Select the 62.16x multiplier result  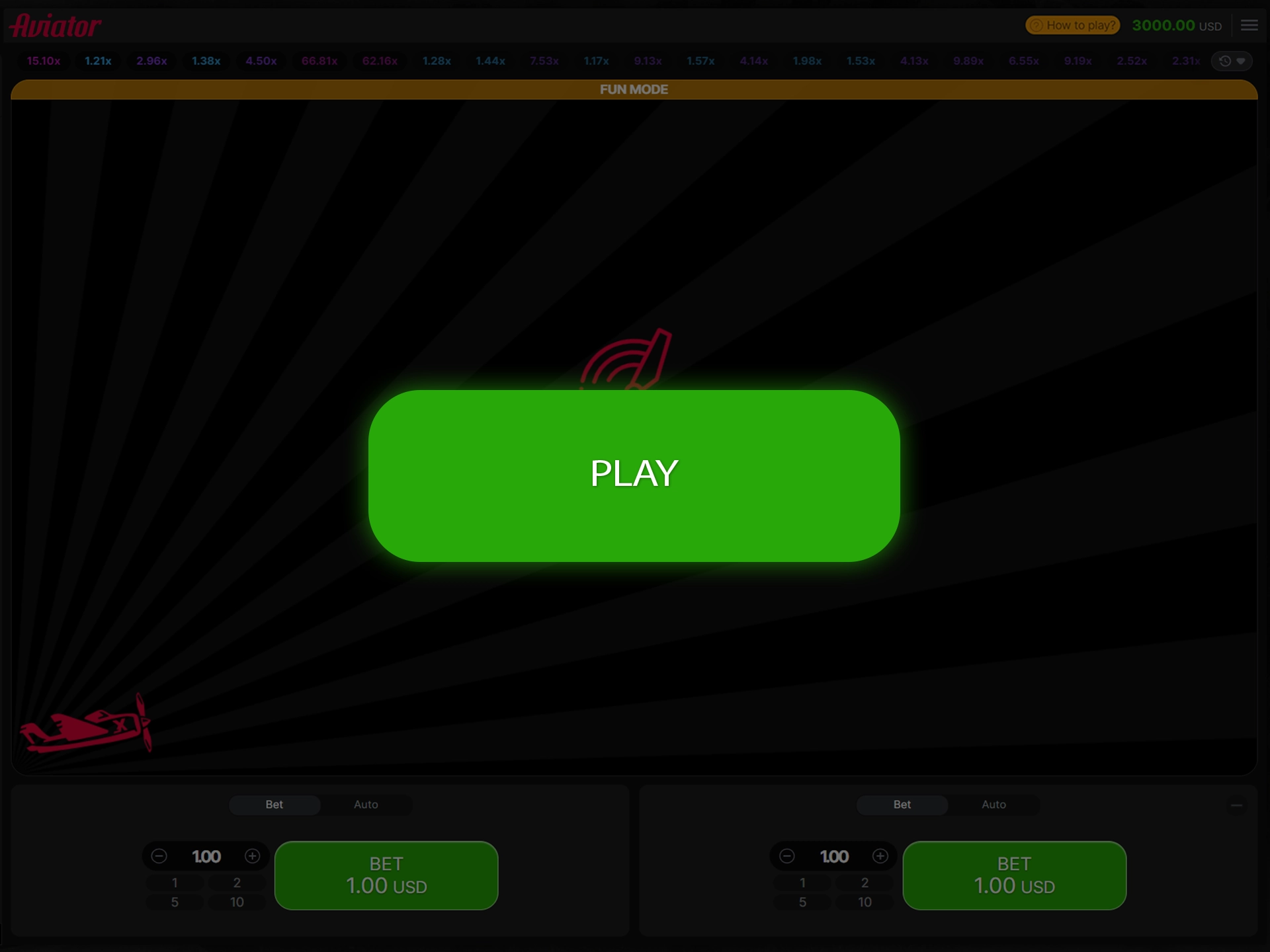(379, 61)
